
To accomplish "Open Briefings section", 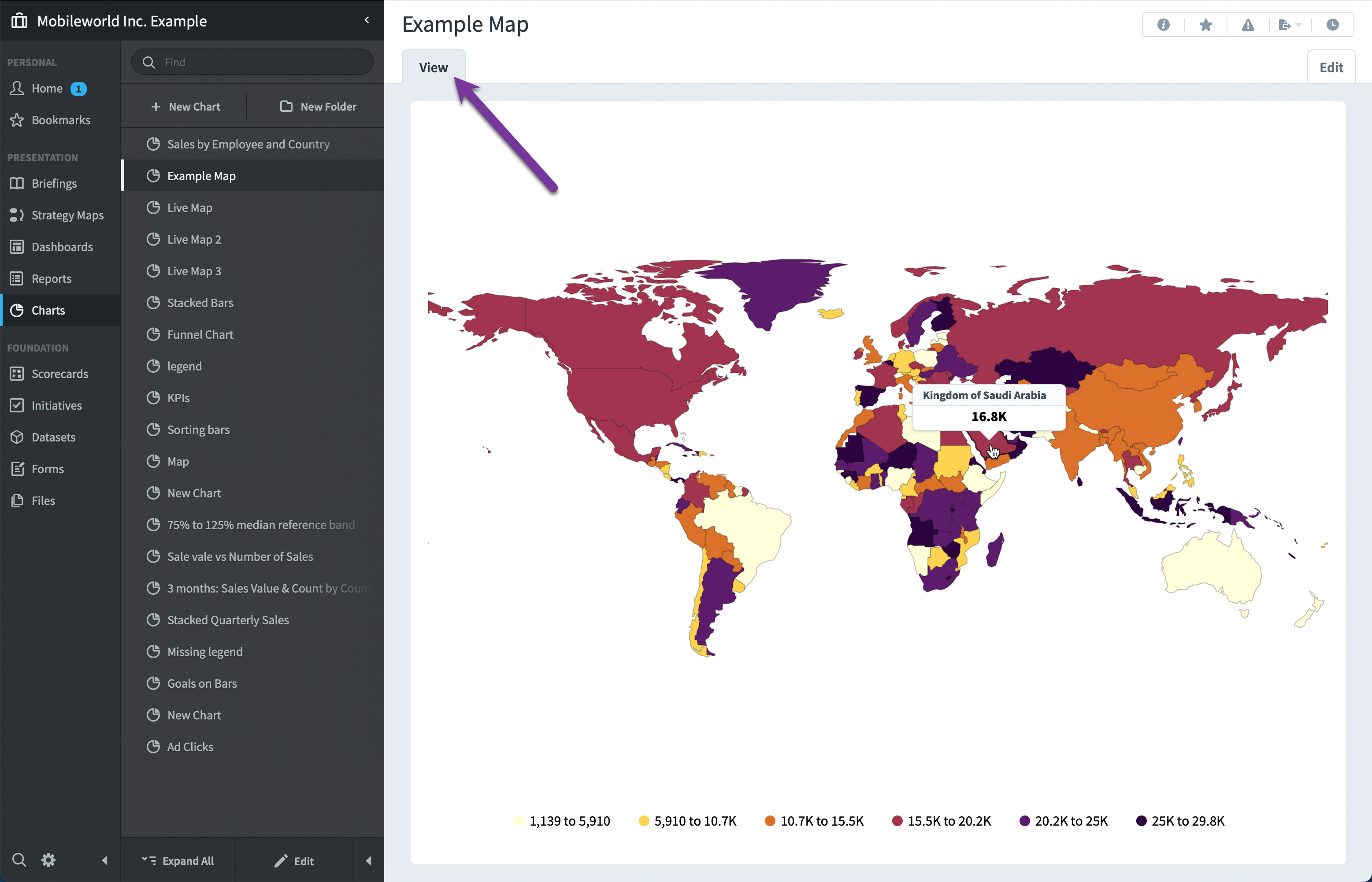I will [60, 183].
